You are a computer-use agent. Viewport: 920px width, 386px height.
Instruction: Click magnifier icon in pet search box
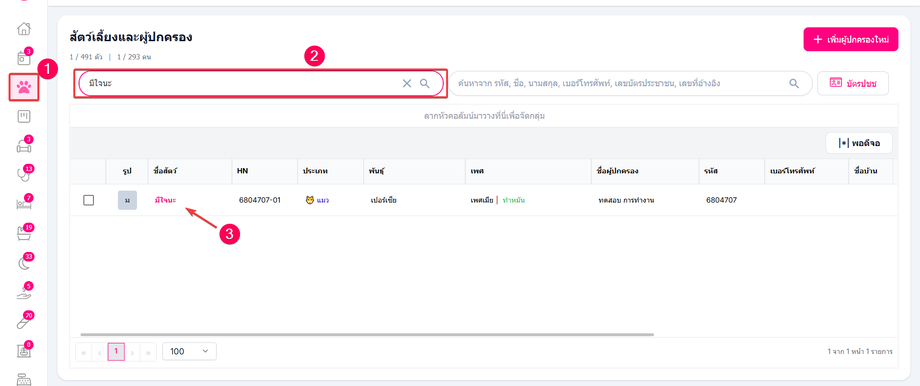(x=425, y=83)
